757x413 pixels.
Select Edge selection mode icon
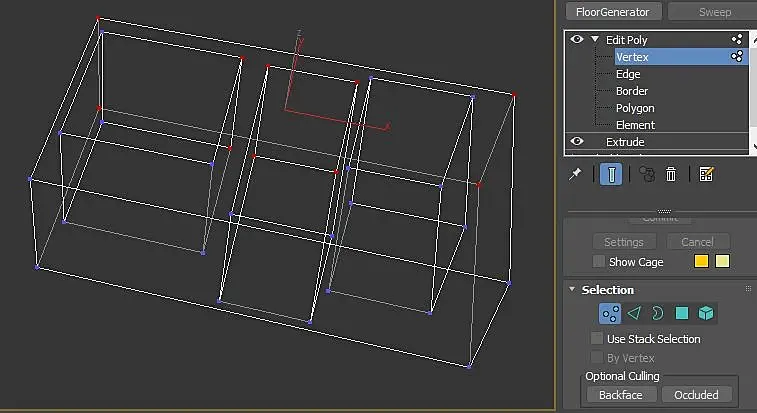(634, 313)
